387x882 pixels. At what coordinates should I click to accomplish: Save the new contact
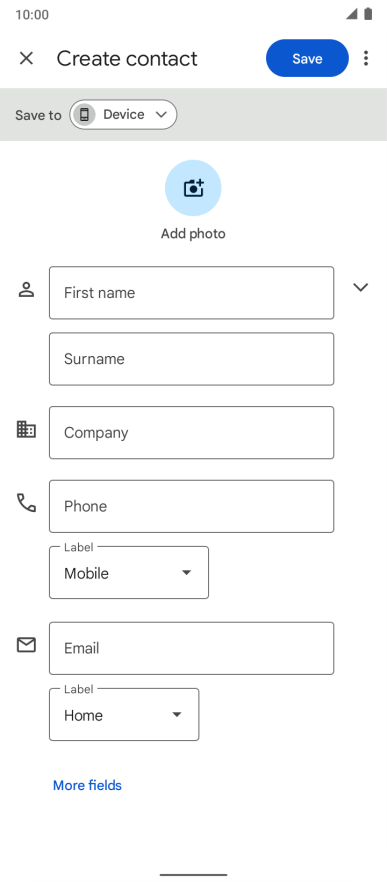[x=307, y=58]
